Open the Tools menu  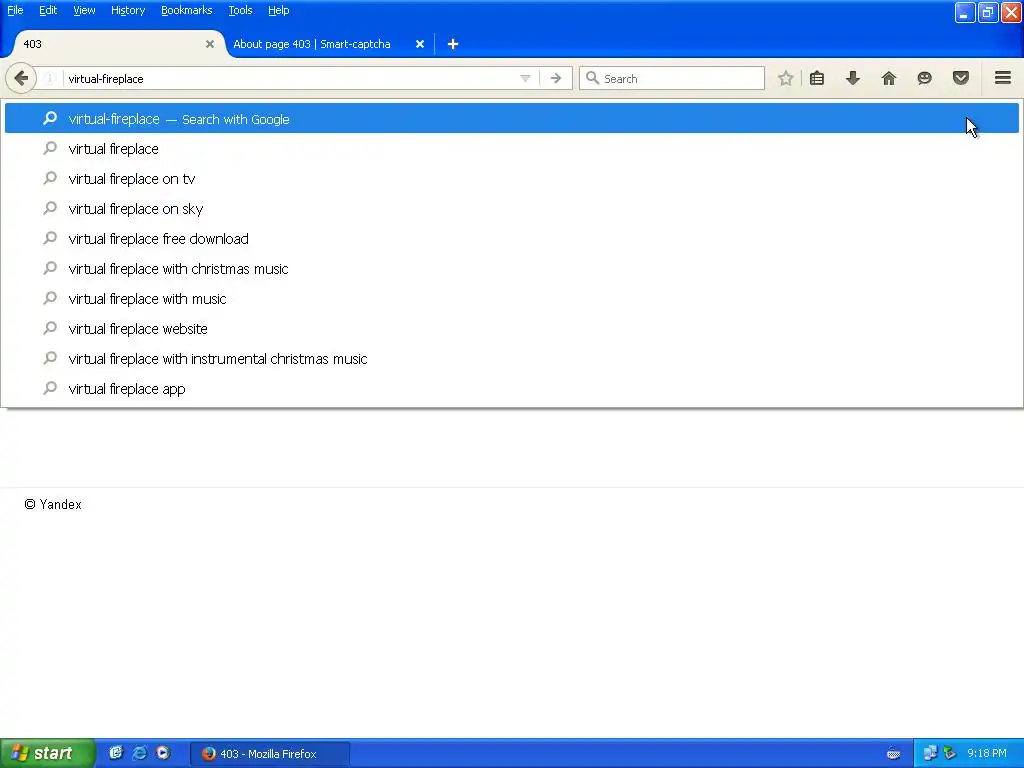pyautogui.click(x=240, y=10)
